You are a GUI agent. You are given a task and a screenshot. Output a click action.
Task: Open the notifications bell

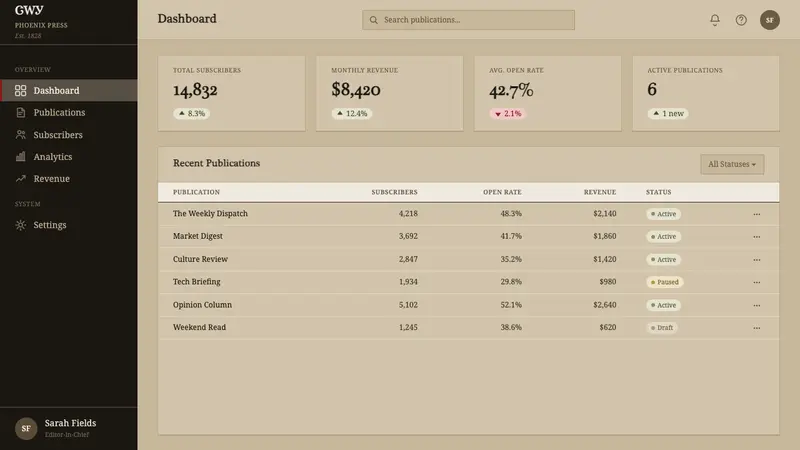click(x=715, y=20)
